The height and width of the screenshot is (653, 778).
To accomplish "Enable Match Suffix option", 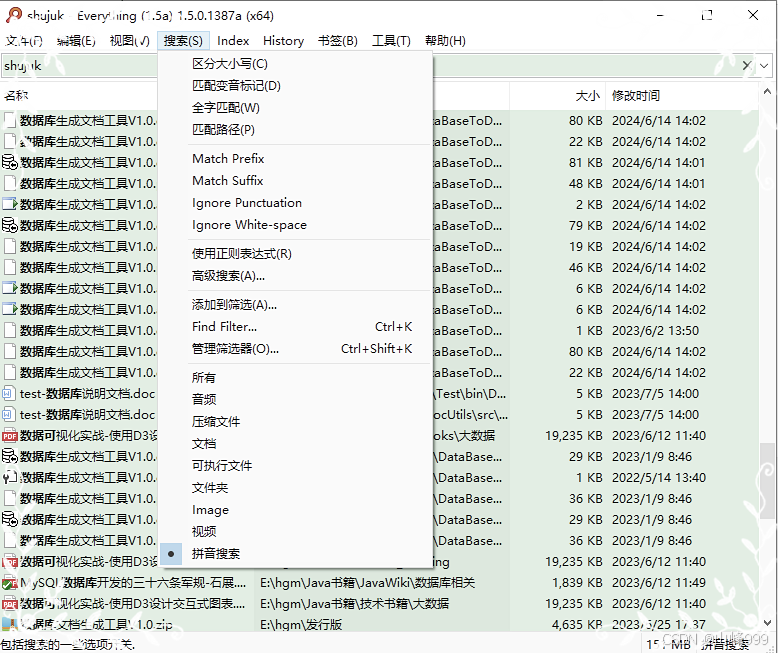I will [295, 181].
